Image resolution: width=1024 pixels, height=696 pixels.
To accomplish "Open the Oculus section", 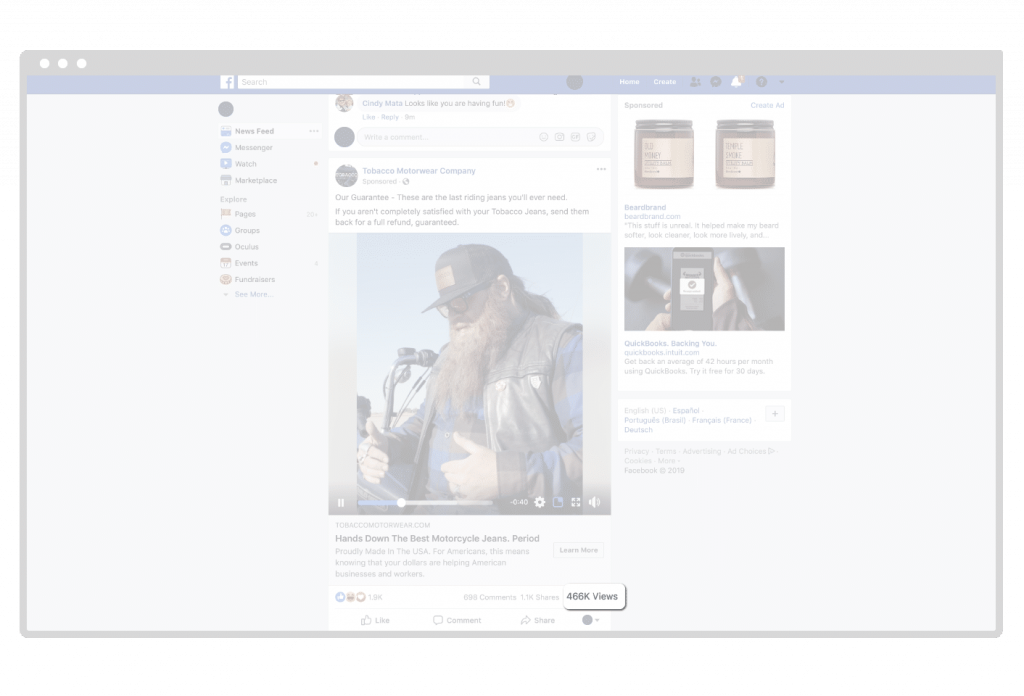I will 245,246.
